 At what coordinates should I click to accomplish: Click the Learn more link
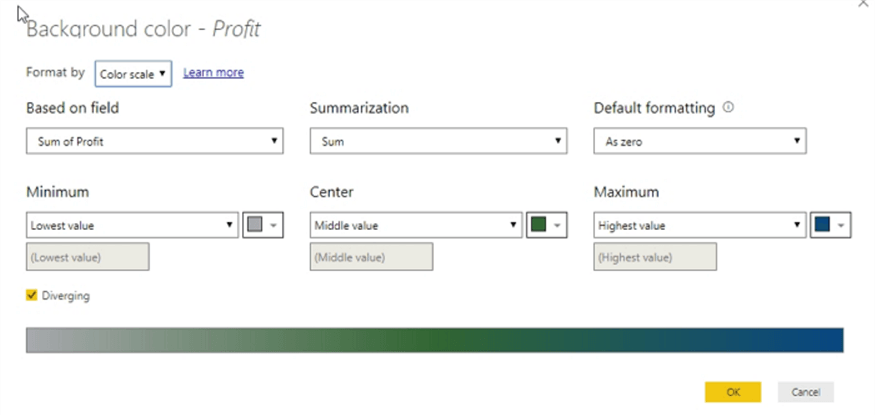point(213,73)
